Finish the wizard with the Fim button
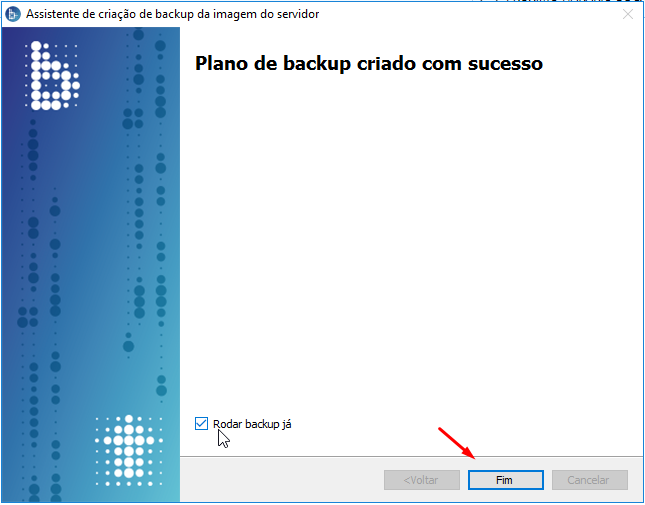 (506, 480)
